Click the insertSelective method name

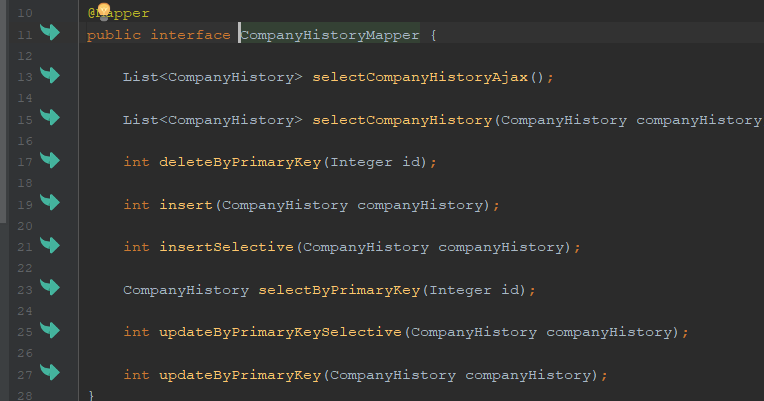click(x=227, y=248)
